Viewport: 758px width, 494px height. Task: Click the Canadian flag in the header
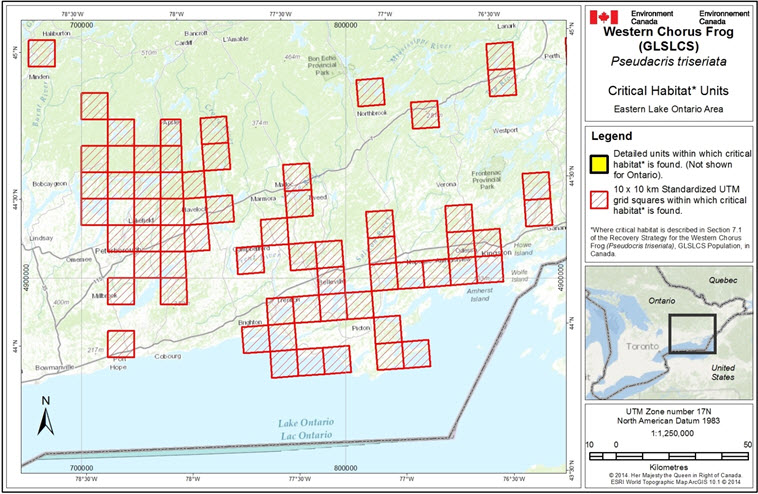[x=603, y=16]
